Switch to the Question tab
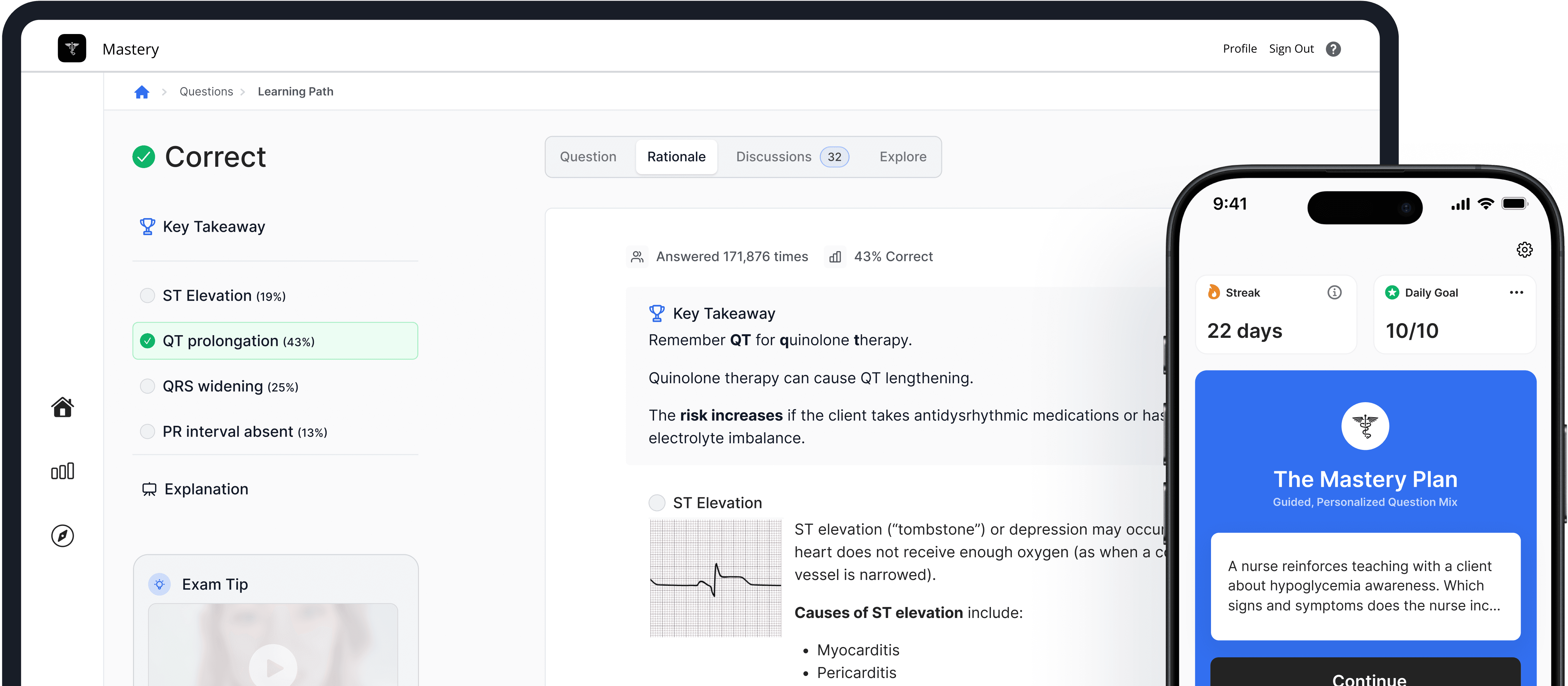Screen dimensions: 1568x686 click(587, 156)
